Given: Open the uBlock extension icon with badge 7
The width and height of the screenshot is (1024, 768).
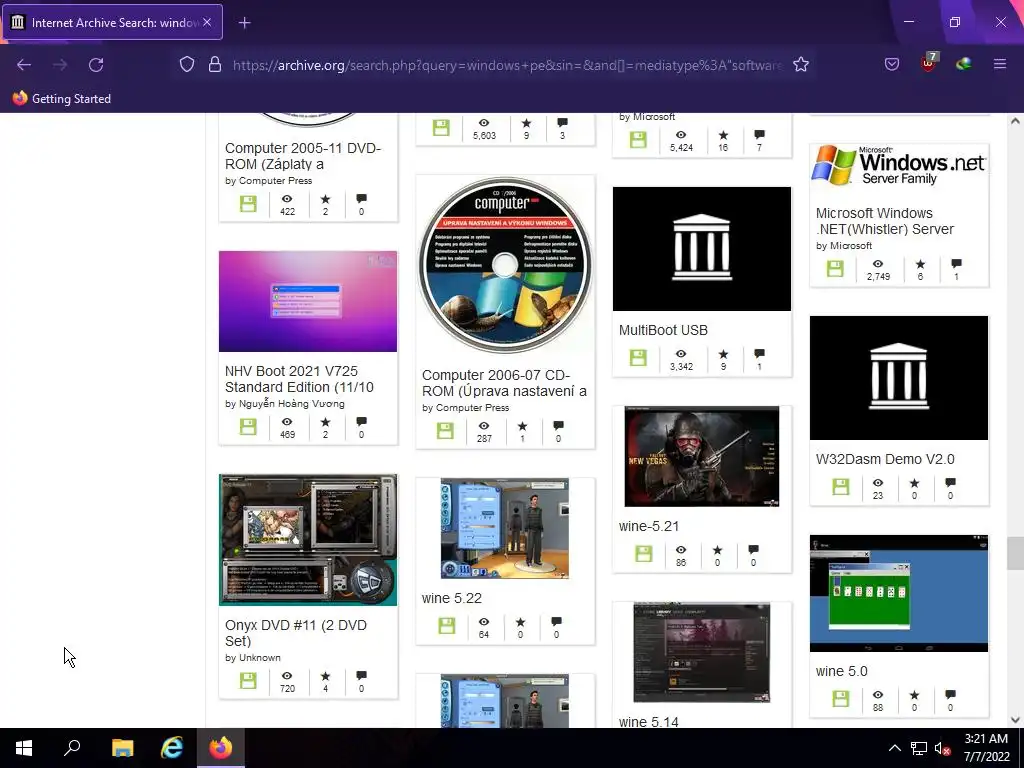Looking at the screenshot, I should tap(928, 63).
